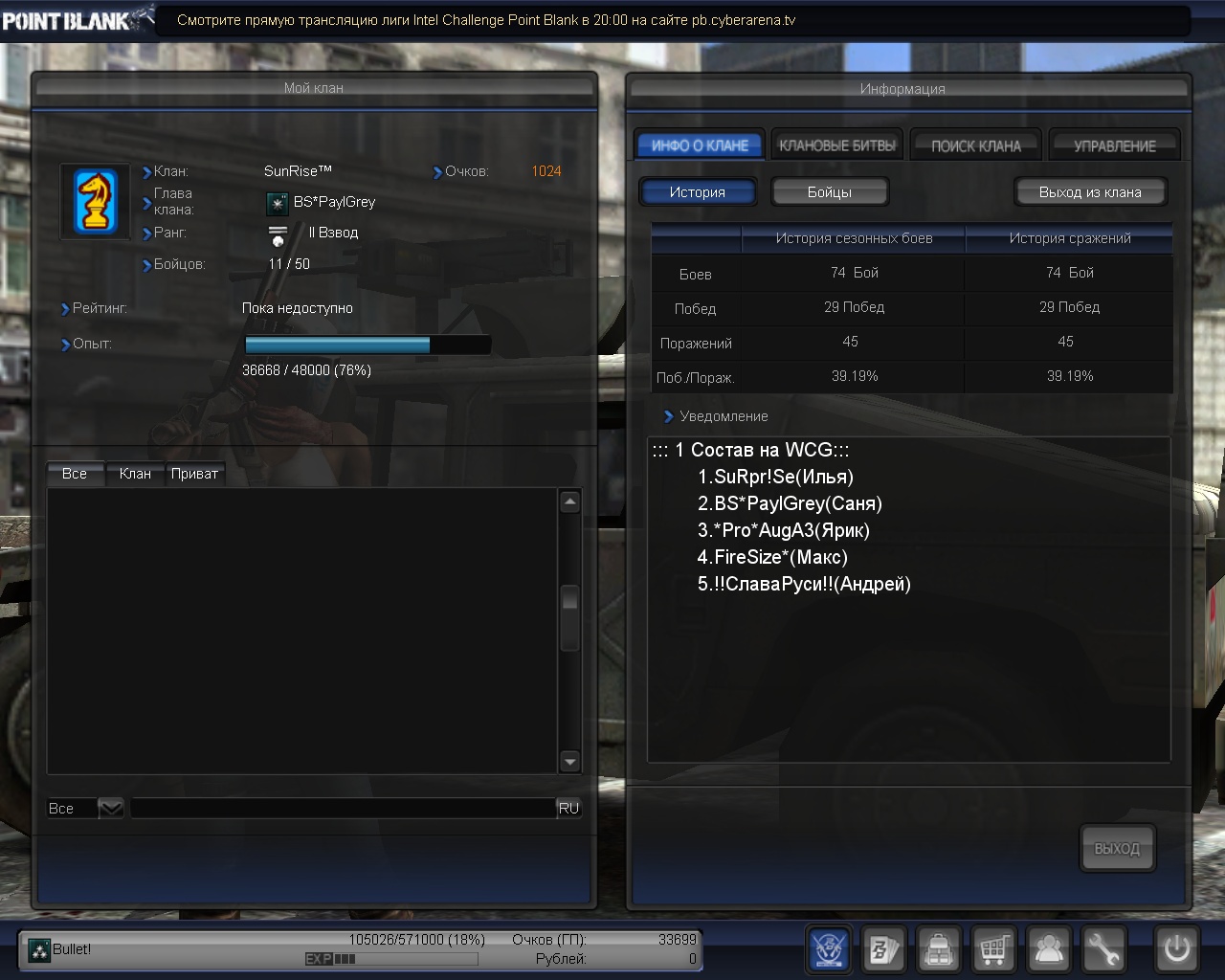Image resolution: width=1225 pixels, height=980 pixels.
Task: Click the power quit icon
Action: click(1176, 949)
